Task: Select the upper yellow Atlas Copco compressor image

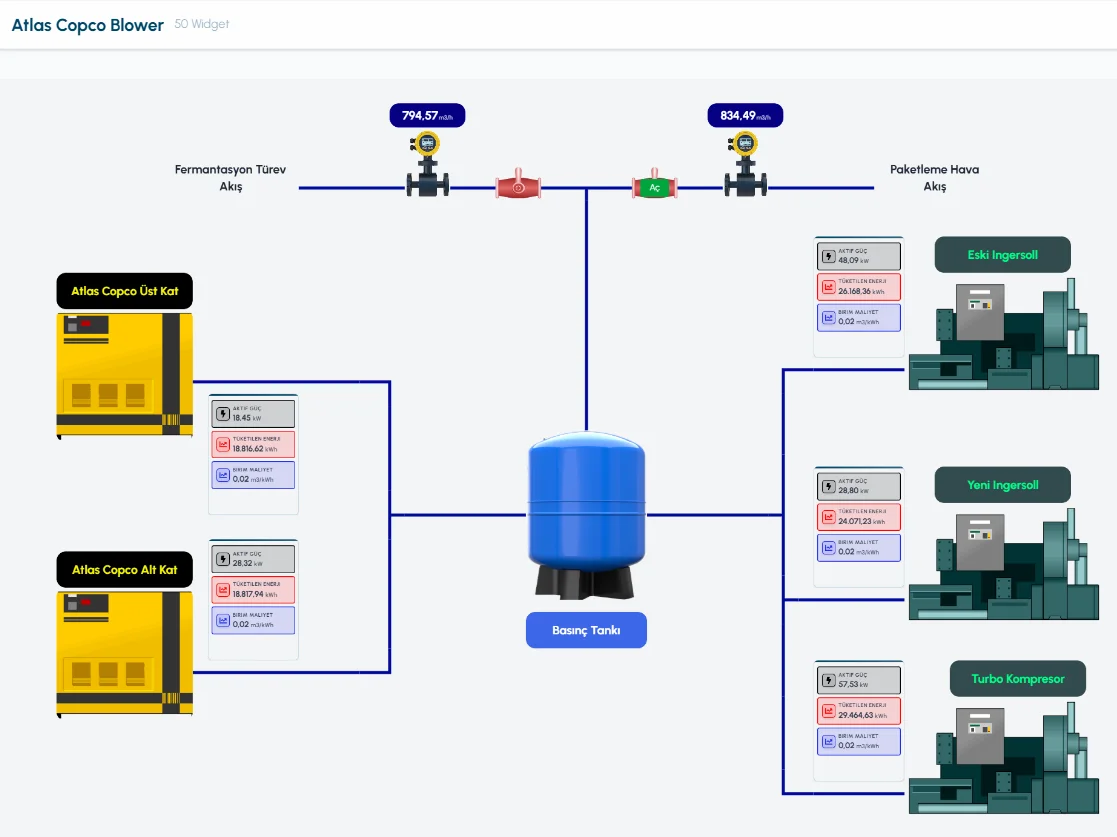Action: (125, 375)
